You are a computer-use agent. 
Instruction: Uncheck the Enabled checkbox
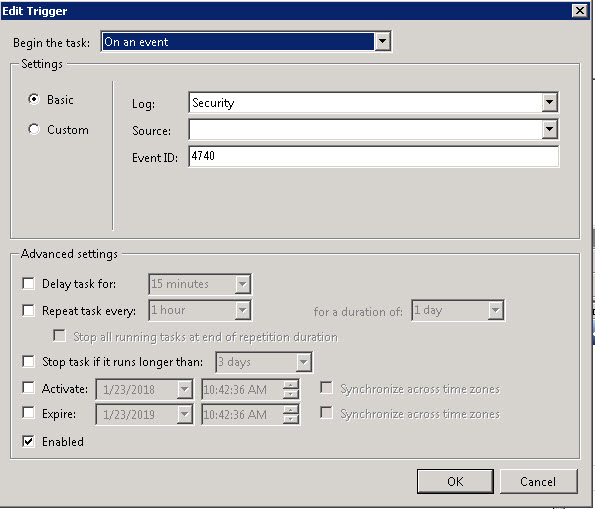pyautogui.click(x=28, y=441)
